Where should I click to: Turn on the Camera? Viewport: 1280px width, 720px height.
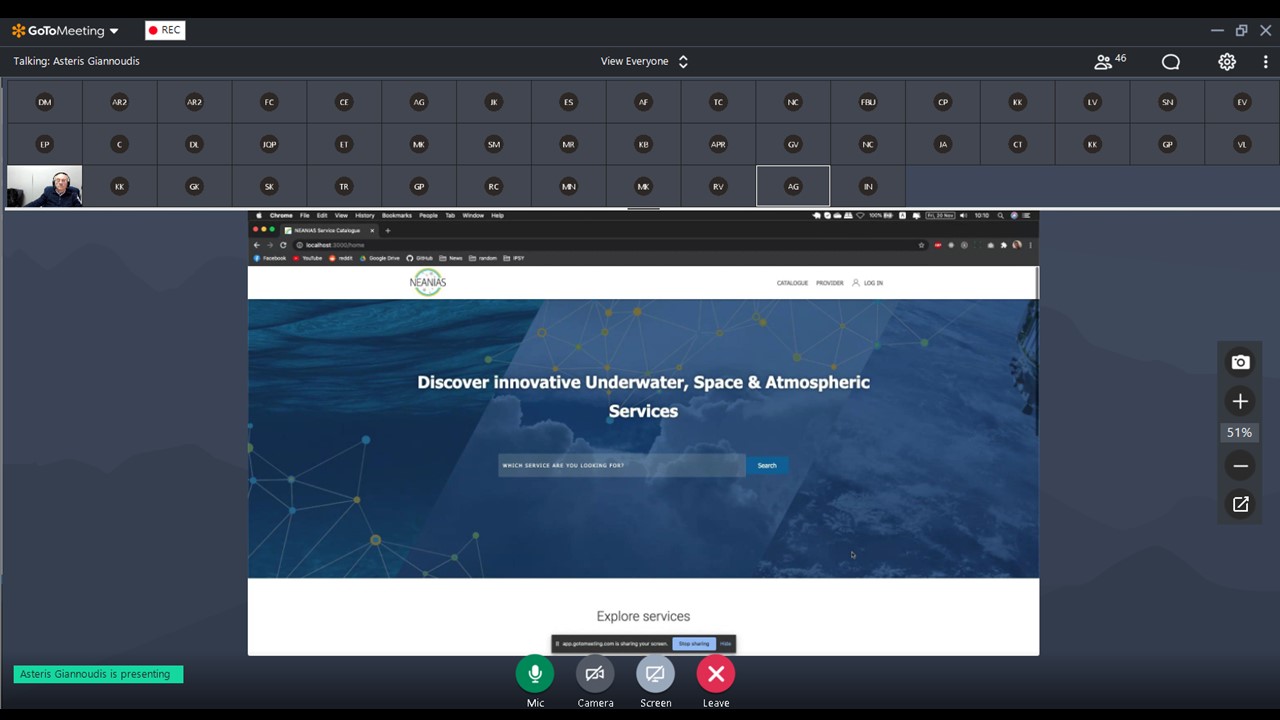(x=595, y=674)
